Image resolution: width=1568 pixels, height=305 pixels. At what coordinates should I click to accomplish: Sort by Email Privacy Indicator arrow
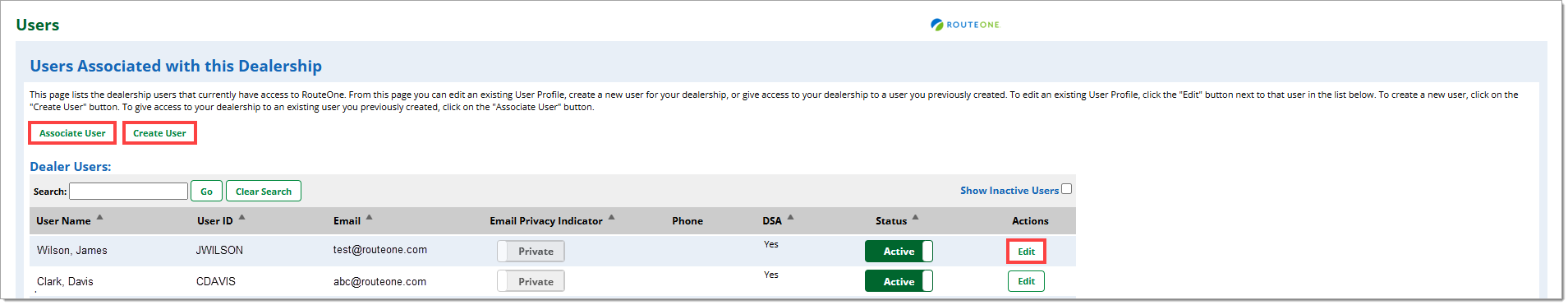(611, 218)
